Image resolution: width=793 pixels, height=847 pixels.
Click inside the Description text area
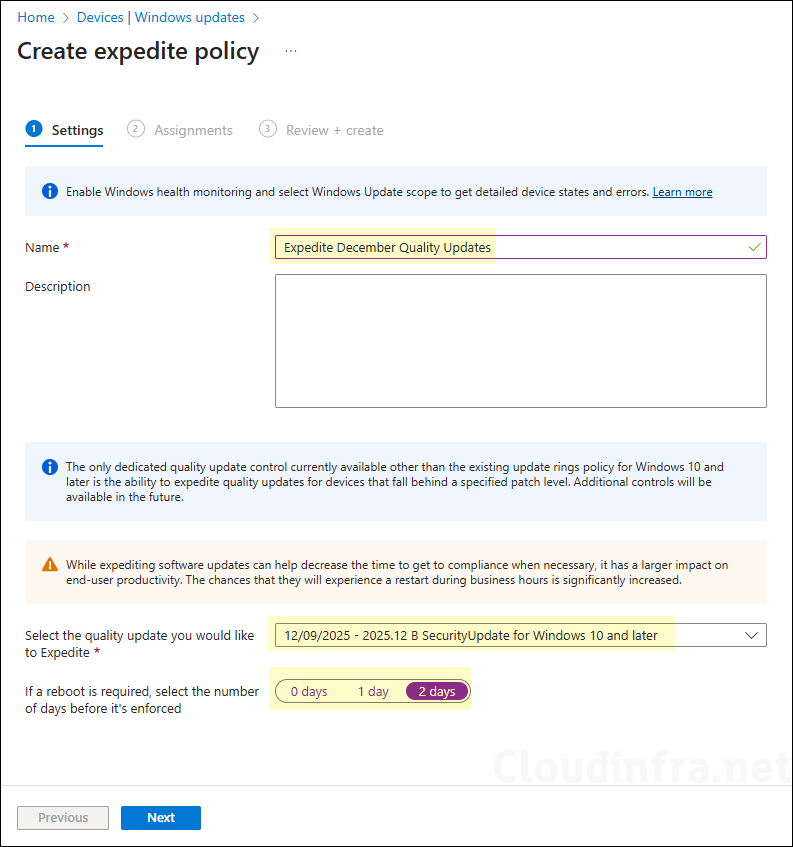[x=520, y=340]
